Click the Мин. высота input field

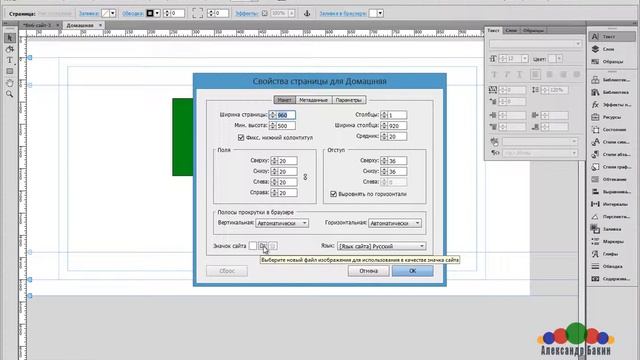(x=286, y=126)
